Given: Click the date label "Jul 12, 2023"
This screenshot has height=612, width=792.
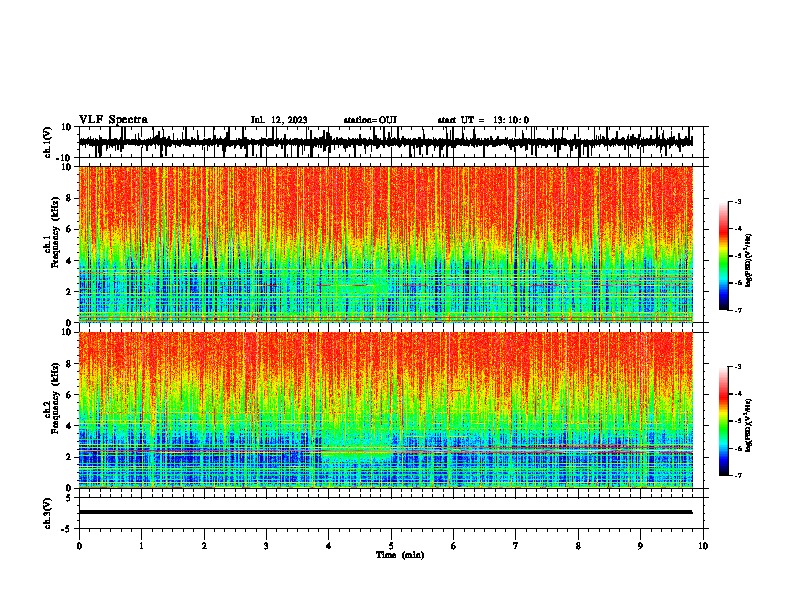Looking at the screenshot, I should click(x=279, y=120).
